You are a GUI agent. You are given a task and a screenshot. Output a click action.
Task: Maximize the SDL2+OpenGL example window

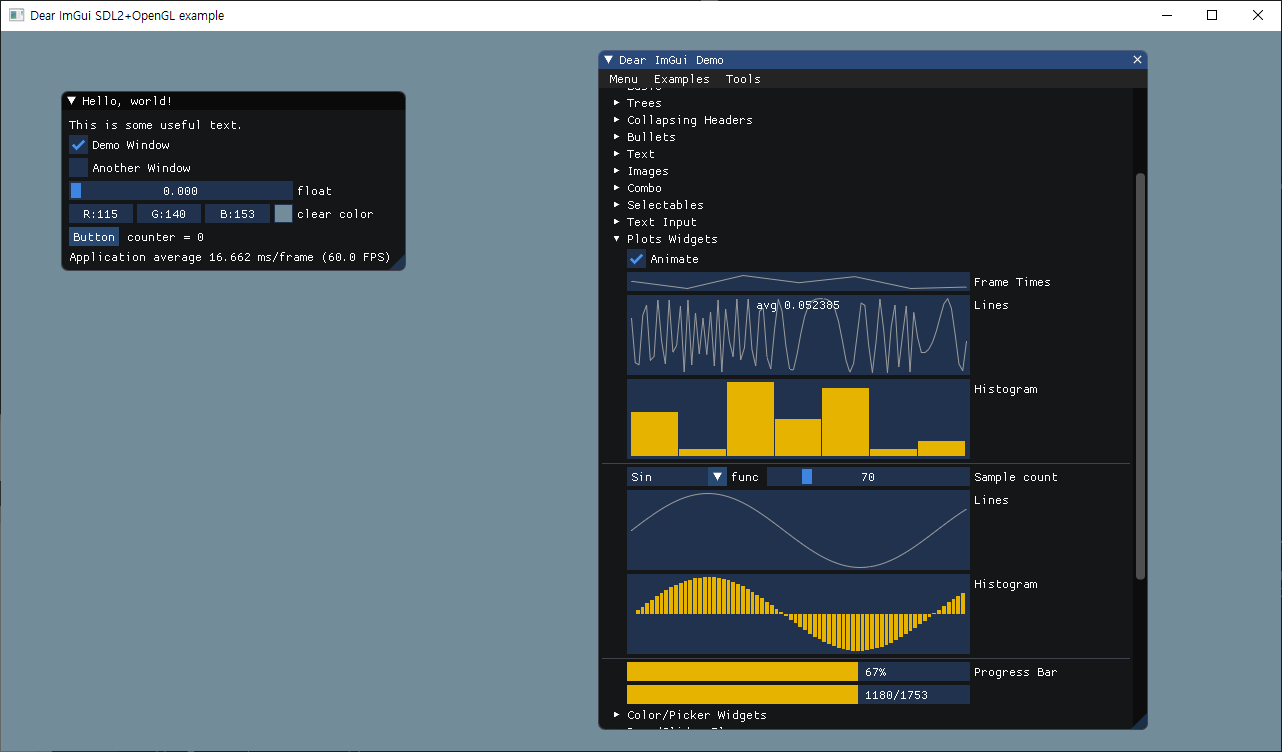[1212, 15]
